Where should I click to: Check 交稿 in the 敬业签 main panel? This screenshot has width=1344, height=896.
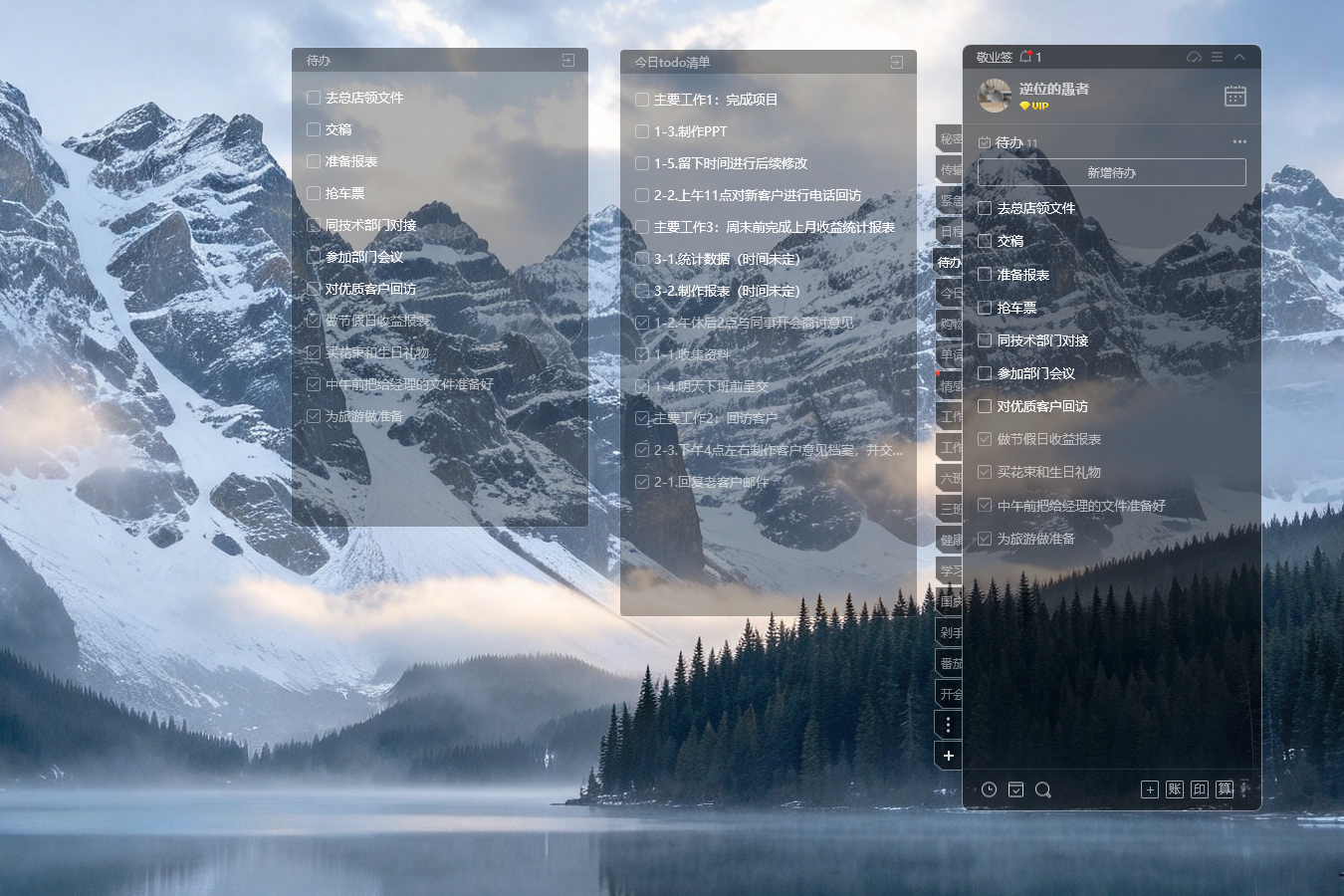tap(985, 241)
